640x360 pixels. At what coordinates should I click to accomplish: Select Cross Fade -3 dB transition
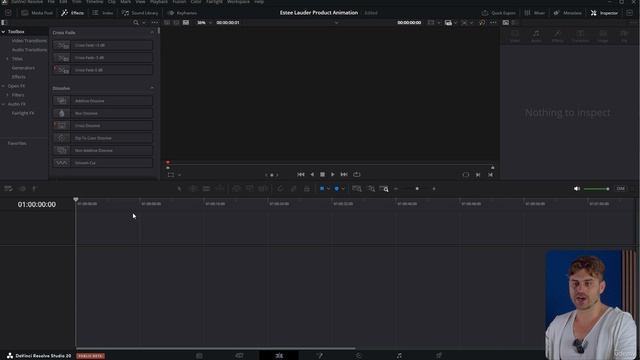[102, 58]
